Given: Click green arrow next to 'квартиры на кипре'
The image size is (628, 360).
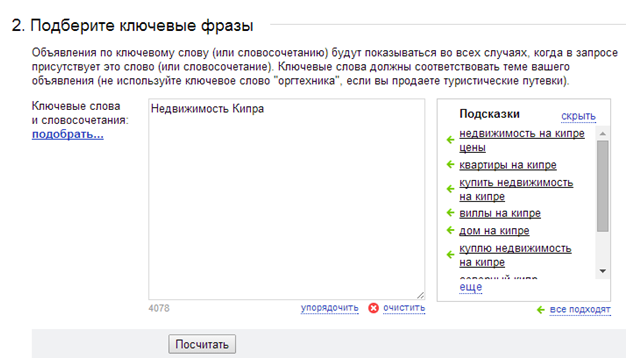Looking at the screenshot, I should pos(451,164).
